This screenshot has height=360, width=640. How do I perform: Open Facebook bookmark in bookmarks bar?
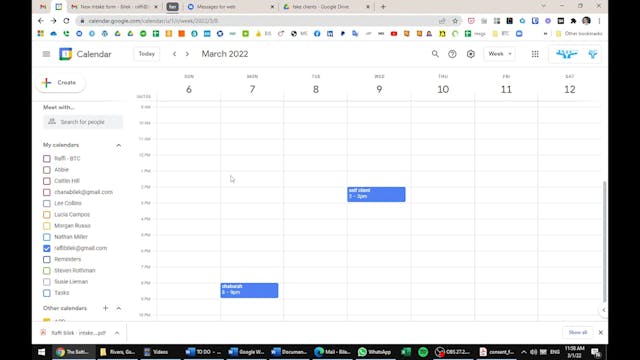pyautogui.click(x=317, y=34)
